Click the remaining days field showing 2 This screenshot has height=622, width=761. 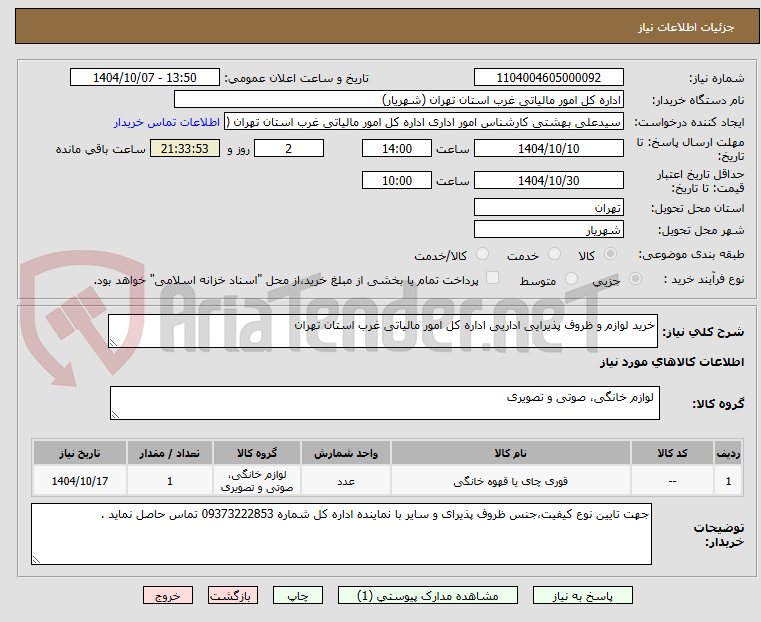click(x=289, y=148)
